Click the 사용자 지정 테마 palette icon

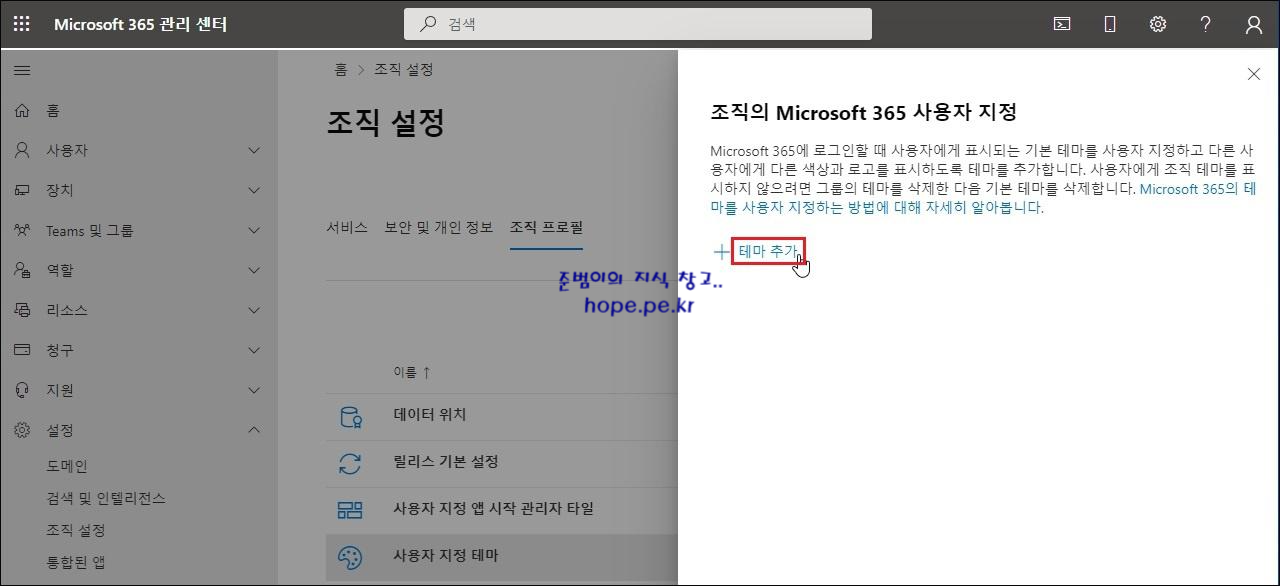tap(350, 557)
